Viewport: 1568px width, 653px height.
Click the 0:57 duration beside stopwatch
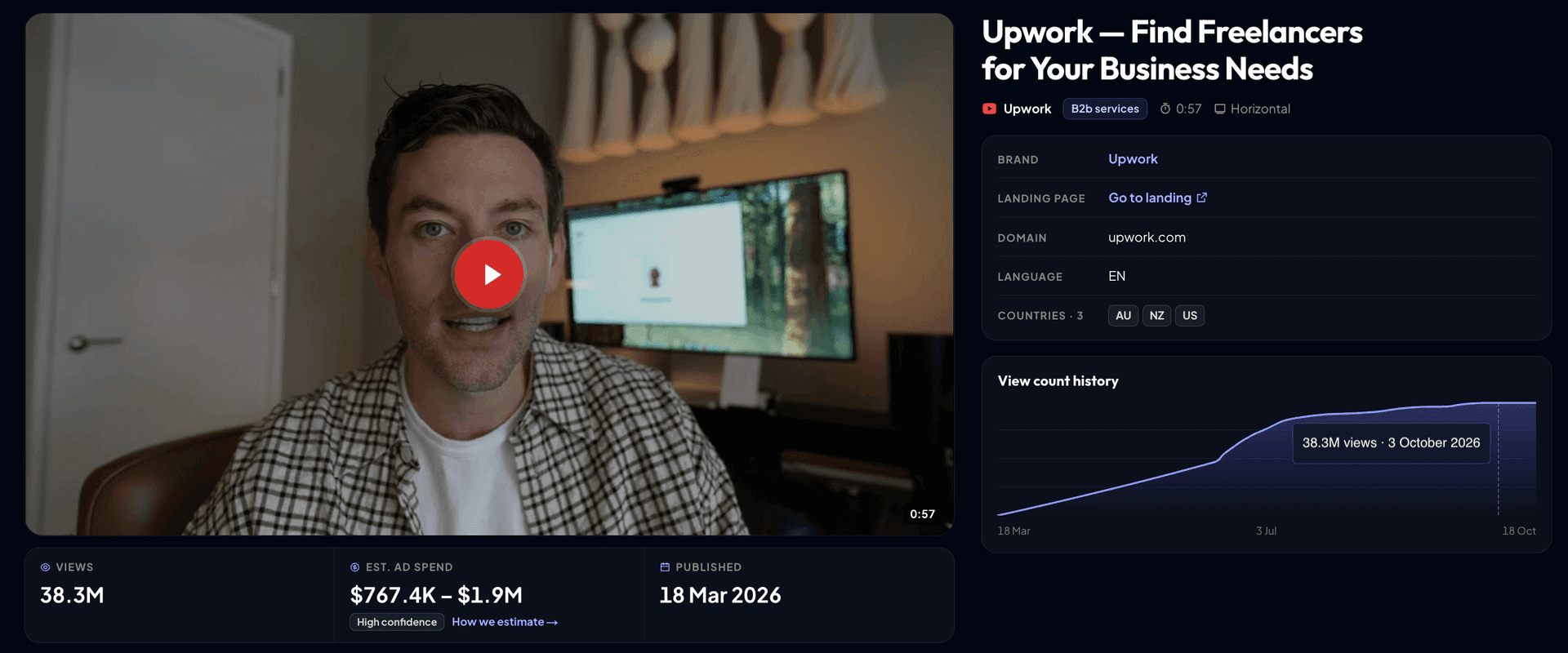click(x=1188, y=109)
